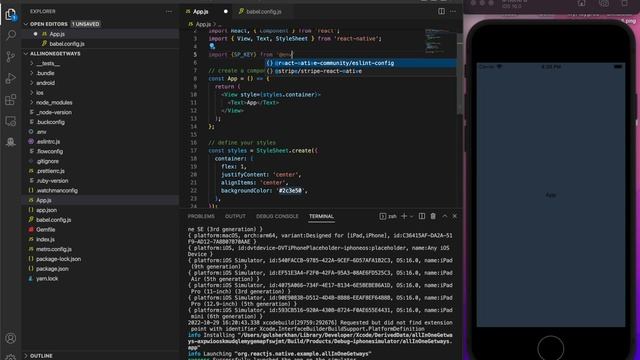Open the Output panel tab
This screenshot has height=360, width=640.
[x=235, y=216]
